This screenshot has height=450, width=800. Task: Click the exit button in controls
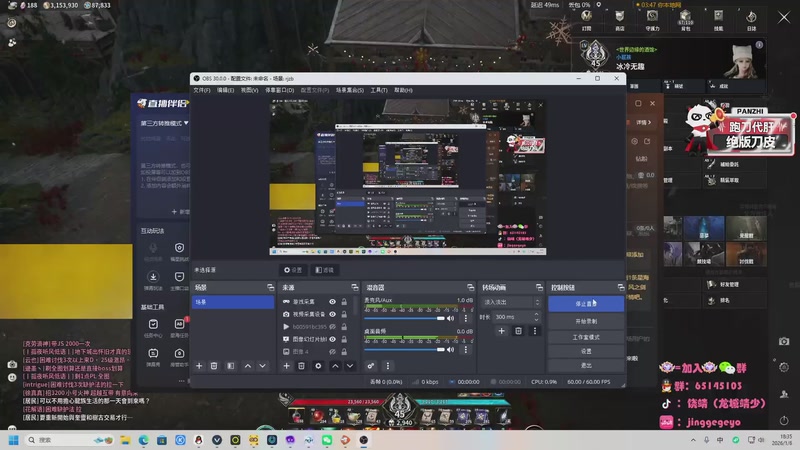click(x=586, y=366)
